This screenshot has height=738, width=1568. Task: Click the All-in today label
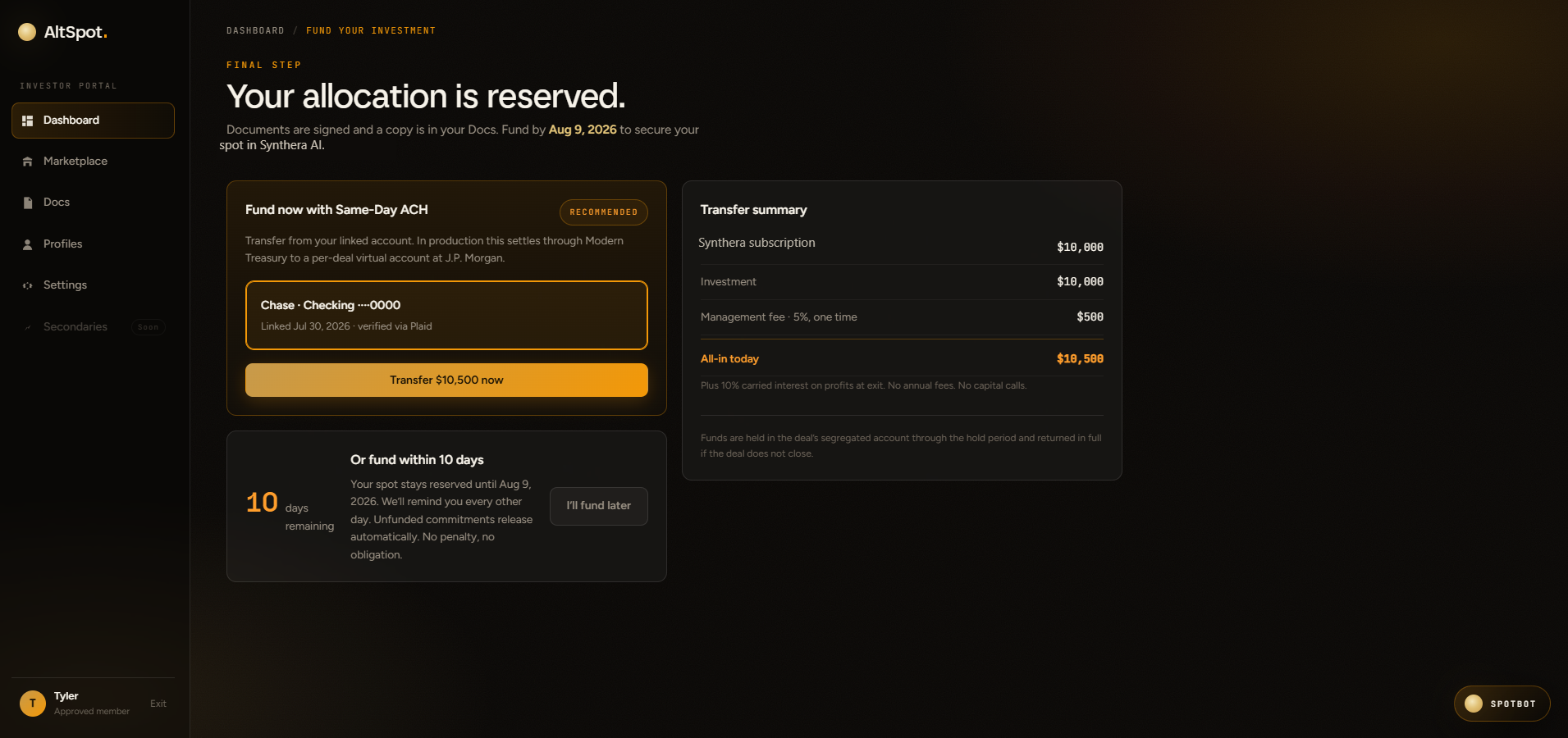pyautogui.click(x=729, y=359)
